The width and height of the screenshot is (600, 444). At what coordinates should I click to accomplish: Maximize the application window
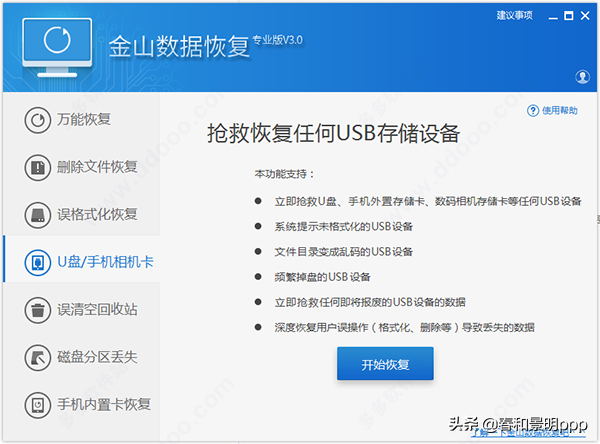point(569,16)
